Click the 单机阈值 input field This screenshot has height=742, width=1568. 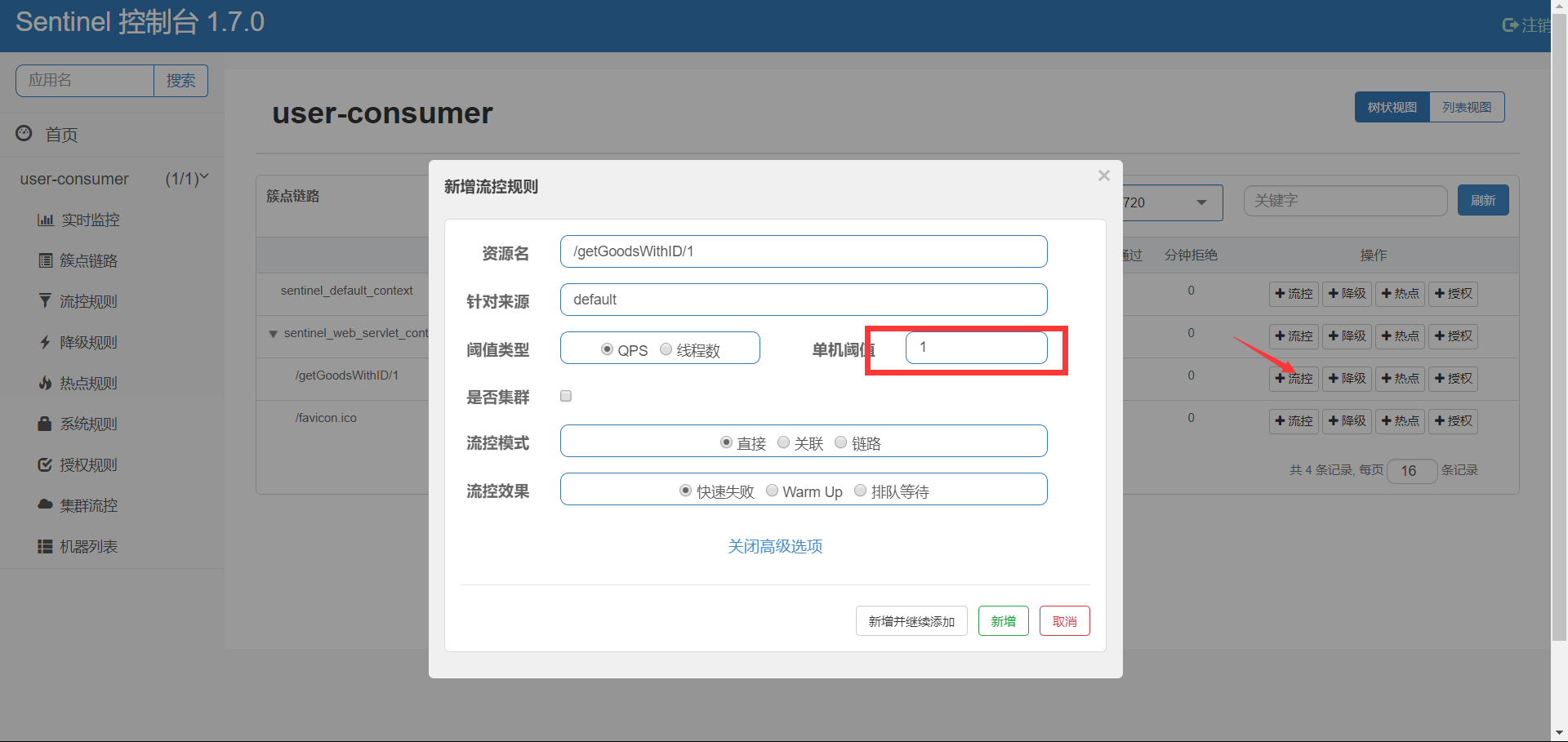976,348
